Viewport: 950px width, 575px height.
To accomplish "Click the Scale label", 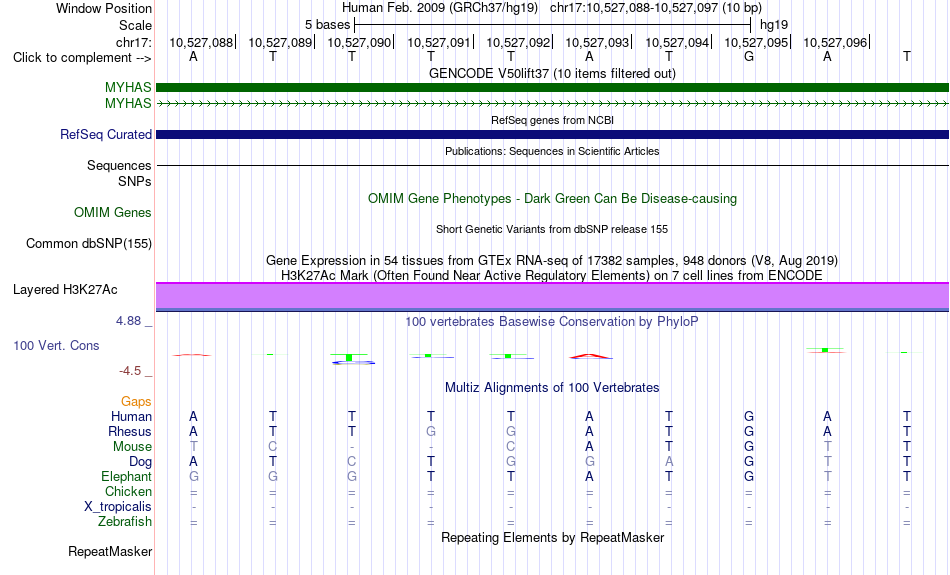I will click(x=135, y=25).
